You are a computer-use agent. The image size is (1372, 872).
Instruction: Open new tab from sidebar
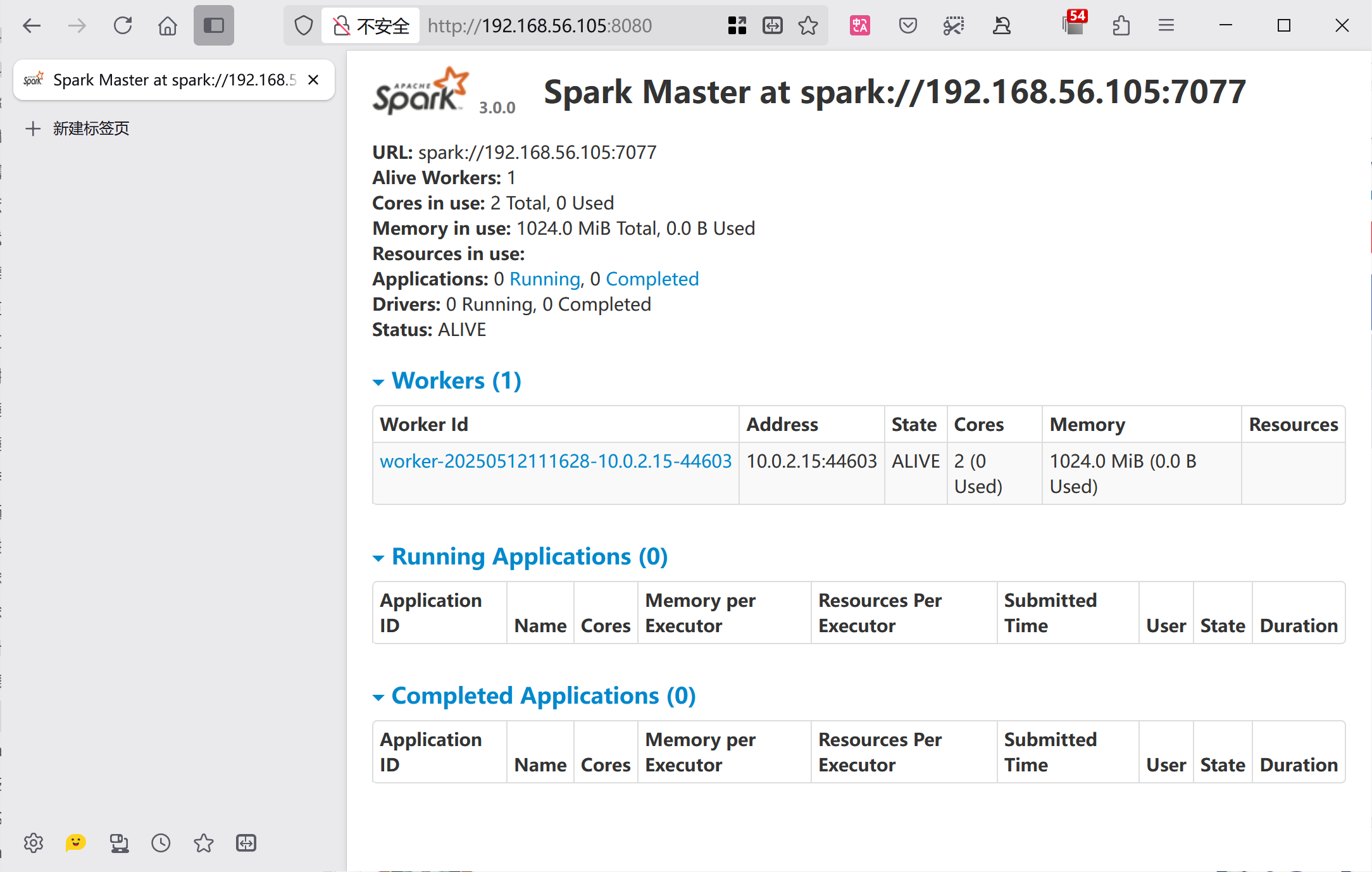[x=78, y=128]
